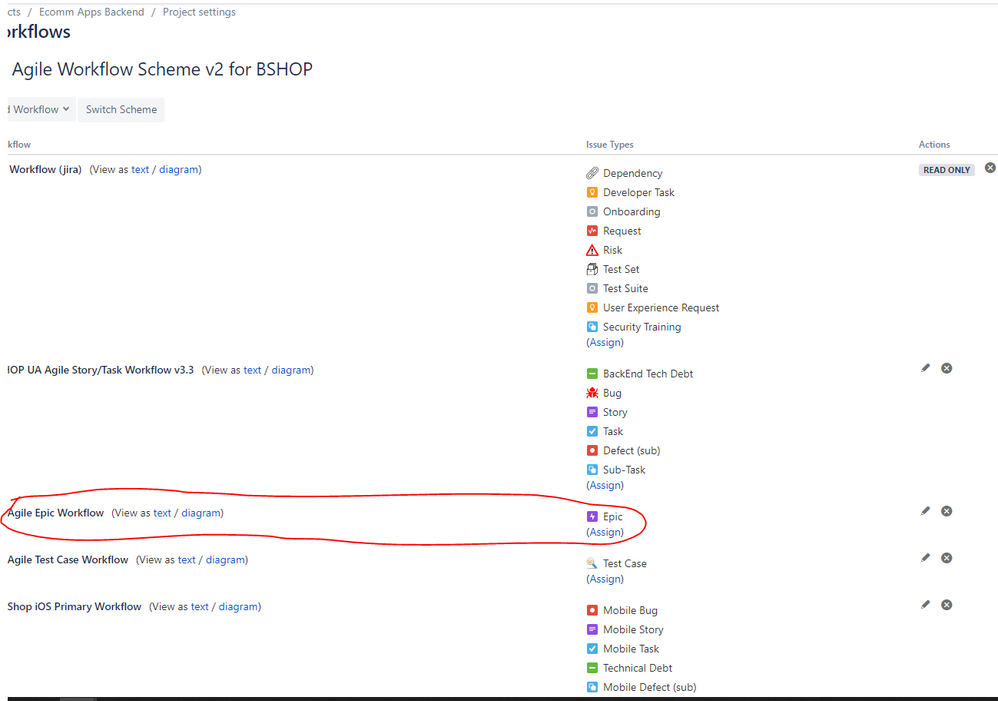Screen dimensions: 998x701
Task: Remove the Shop iOS Primary Workflow
Action: coord(946,605)
